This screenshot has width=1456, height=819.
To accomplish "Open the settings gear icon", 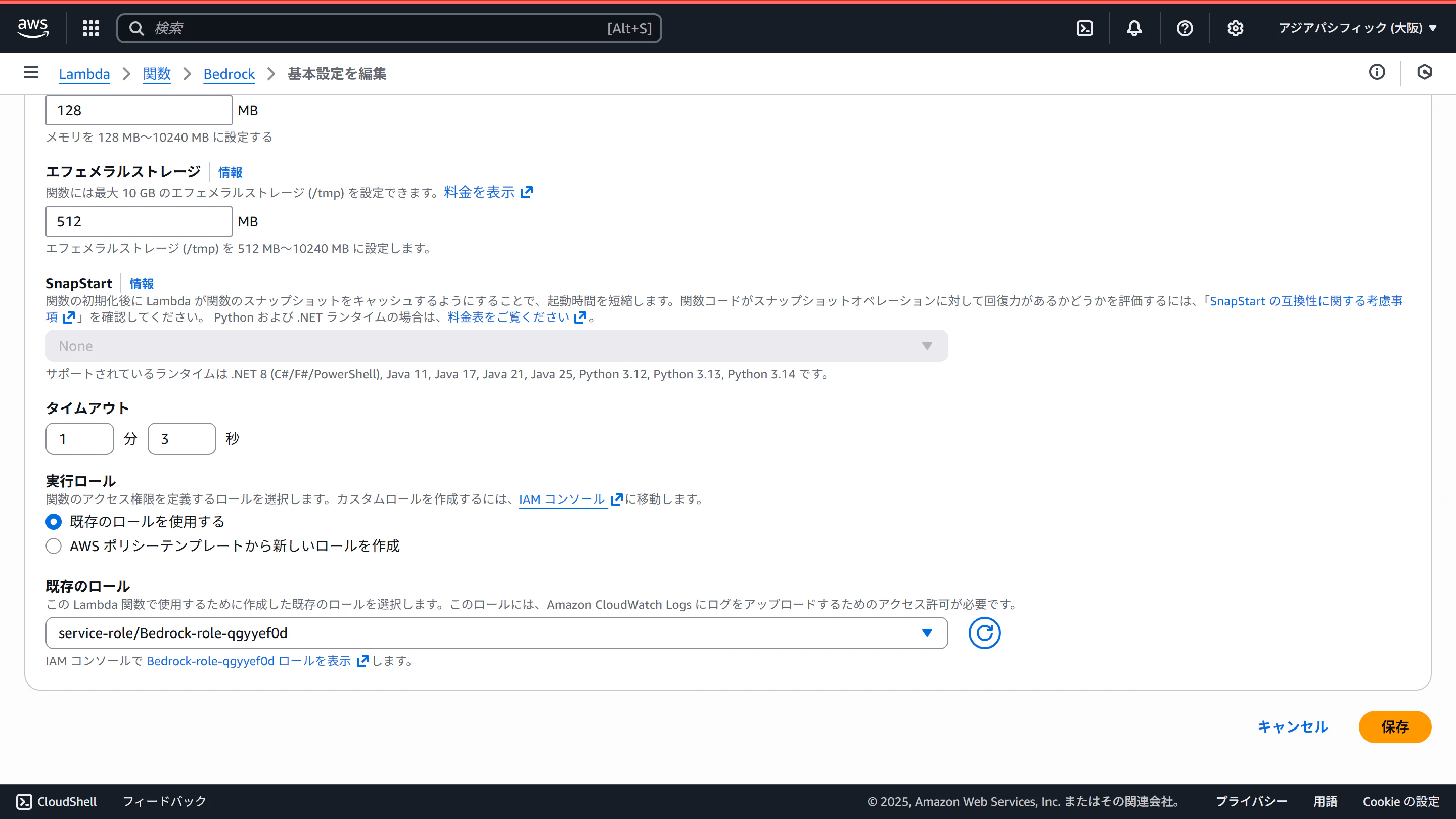I will [1235, 28].
